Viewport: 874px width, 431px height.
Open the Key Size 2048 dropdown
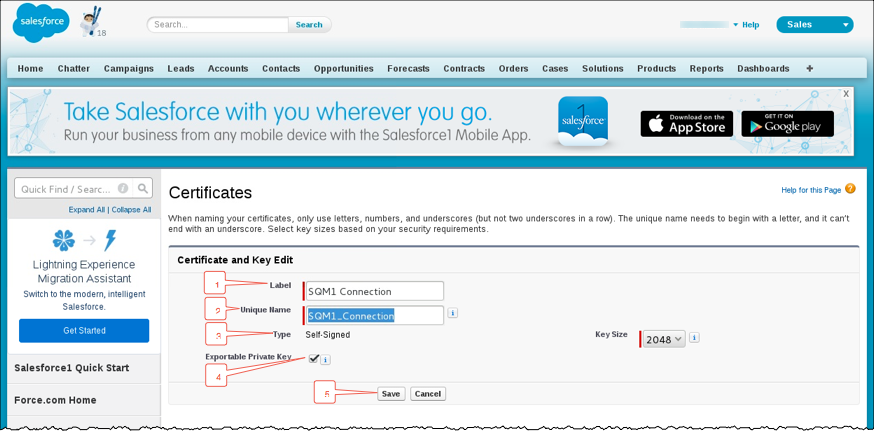point(664,338)
